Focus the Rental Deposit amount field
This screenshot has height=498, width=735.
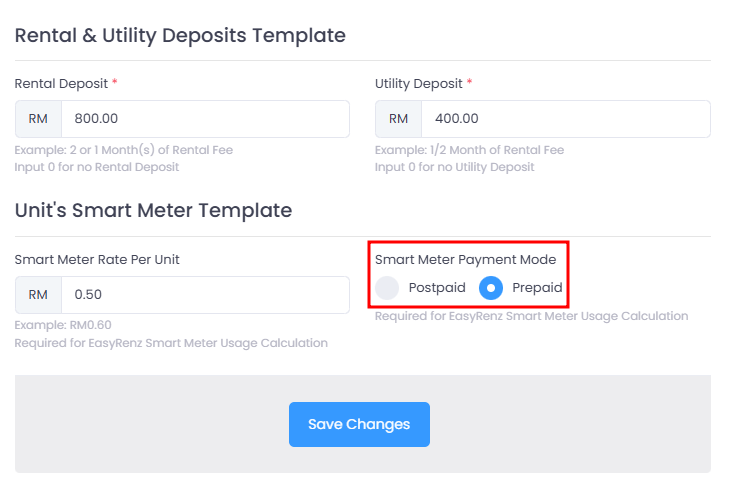click(x=205, y=119)
